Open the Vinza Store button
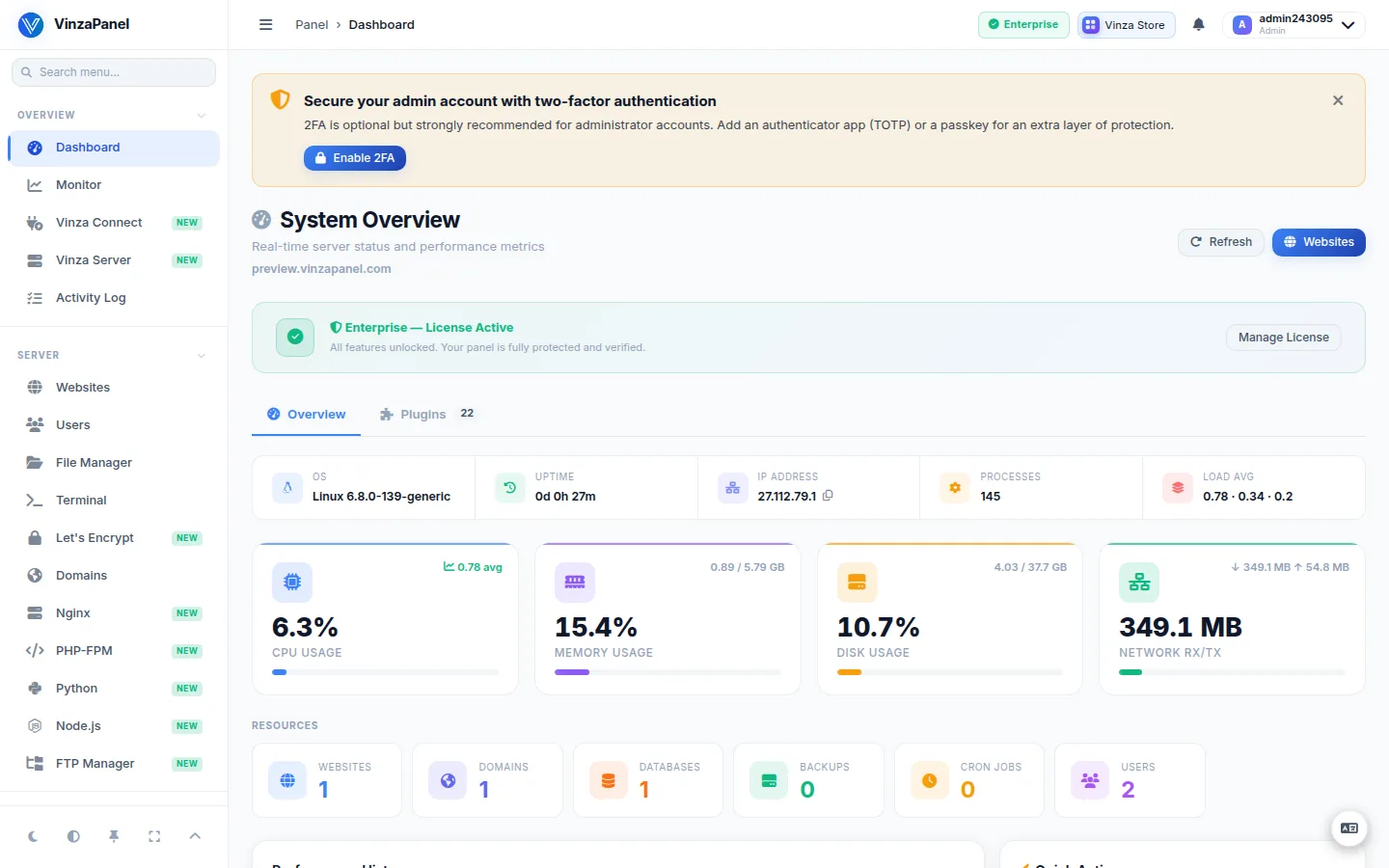 (1126, 25)
